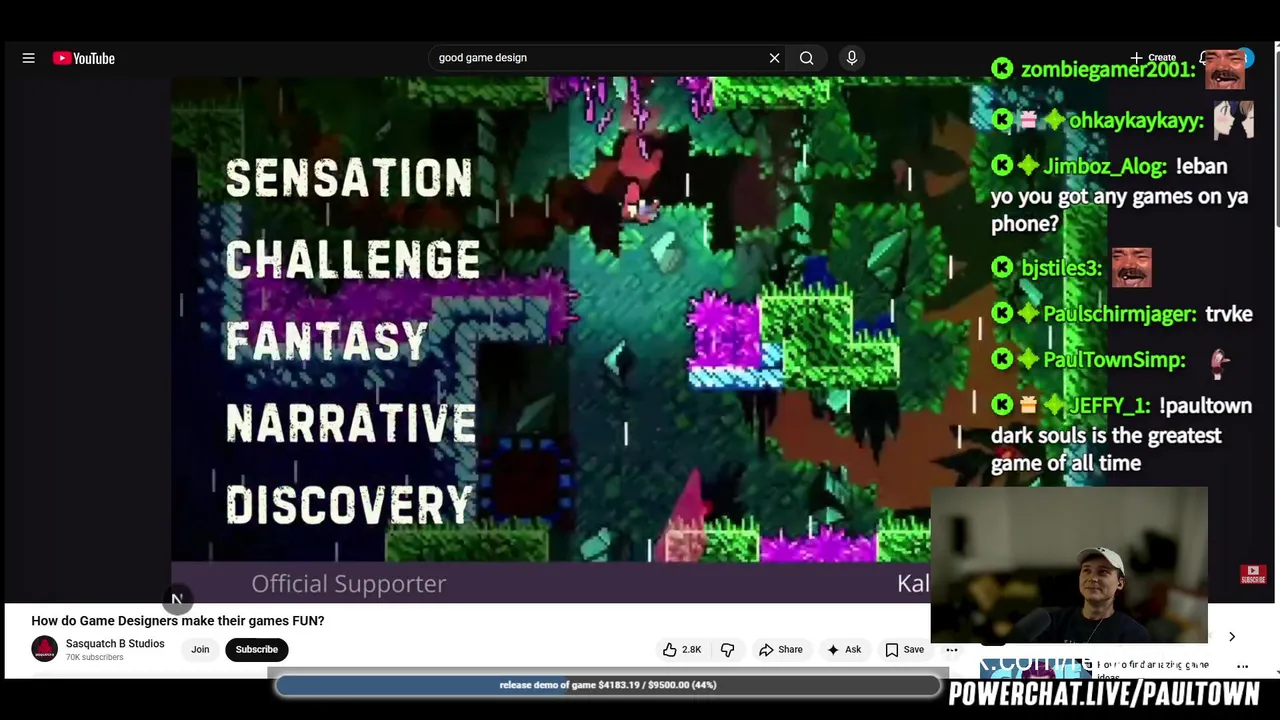The image size is (1280, 720).
Task: Open Sasquatch B Studios channel avatar
Action: (45, 649)
